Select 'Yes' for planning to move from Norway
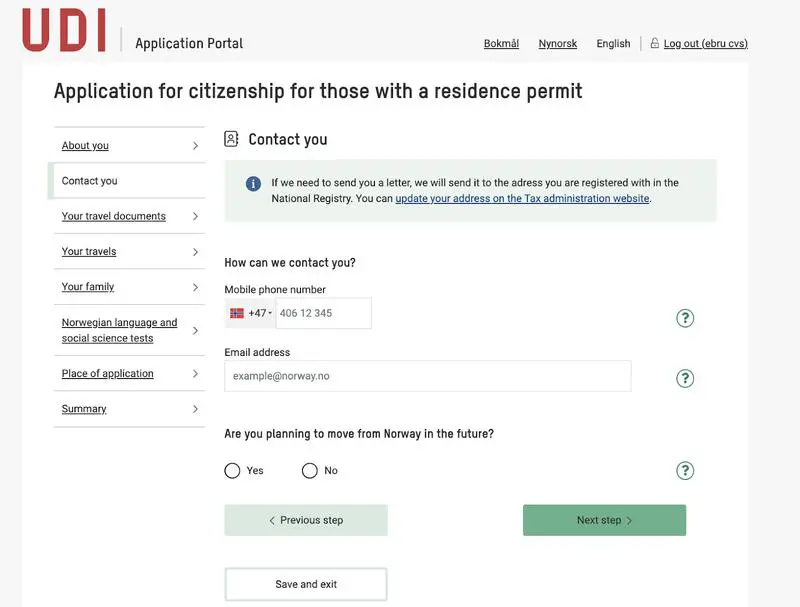The width and height of the screenshot is (800, 607). click(x=232, y=470)
